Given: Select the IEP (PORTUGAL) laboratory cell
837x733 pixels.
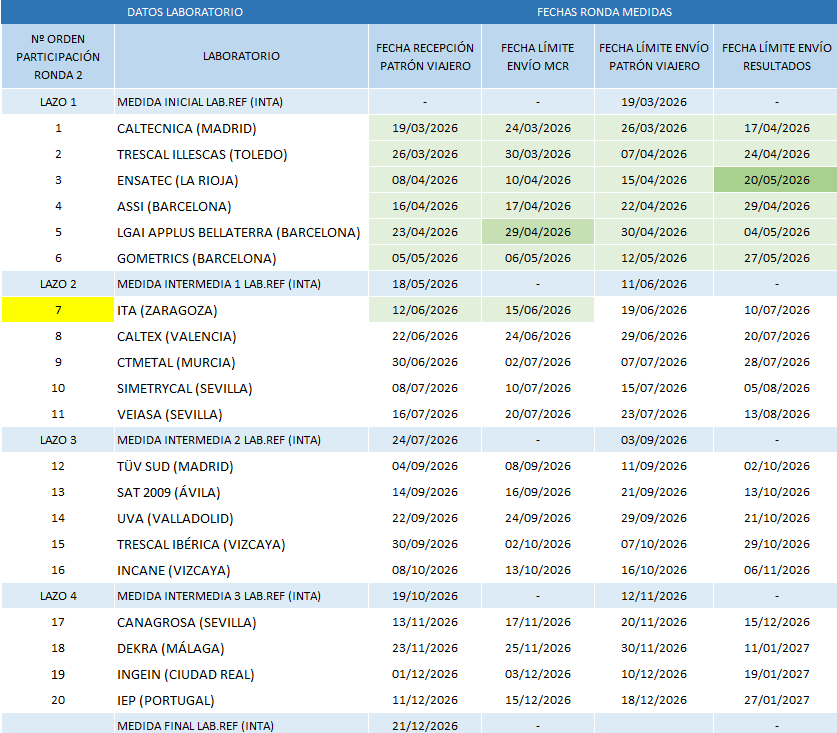Looking at the screenshot, I should [x=241, y=700].
